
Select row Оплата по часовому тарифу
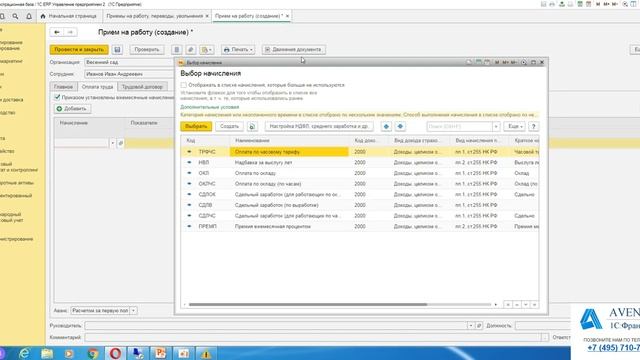(360, 152)
